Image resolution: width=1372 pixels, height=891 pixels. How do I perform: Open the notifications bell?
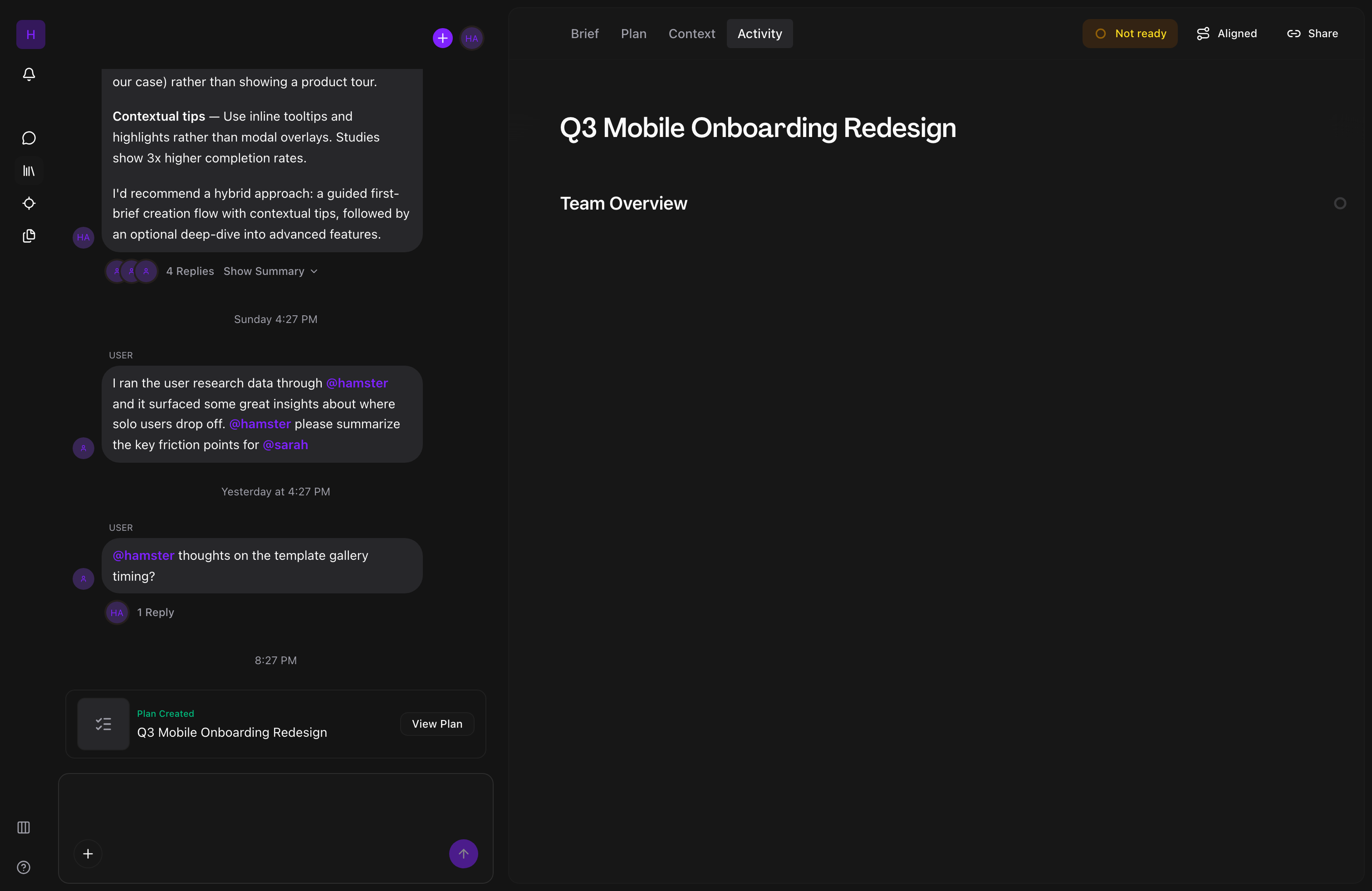[x=28, y=74]
